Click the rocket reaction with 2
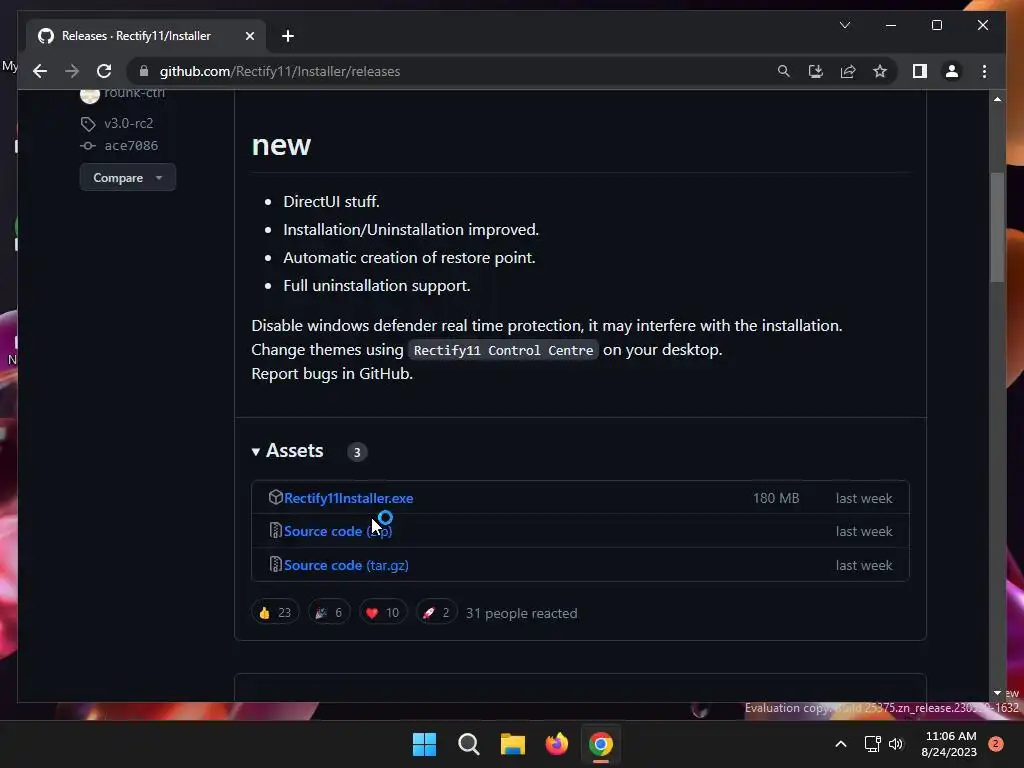 point(436,613)
